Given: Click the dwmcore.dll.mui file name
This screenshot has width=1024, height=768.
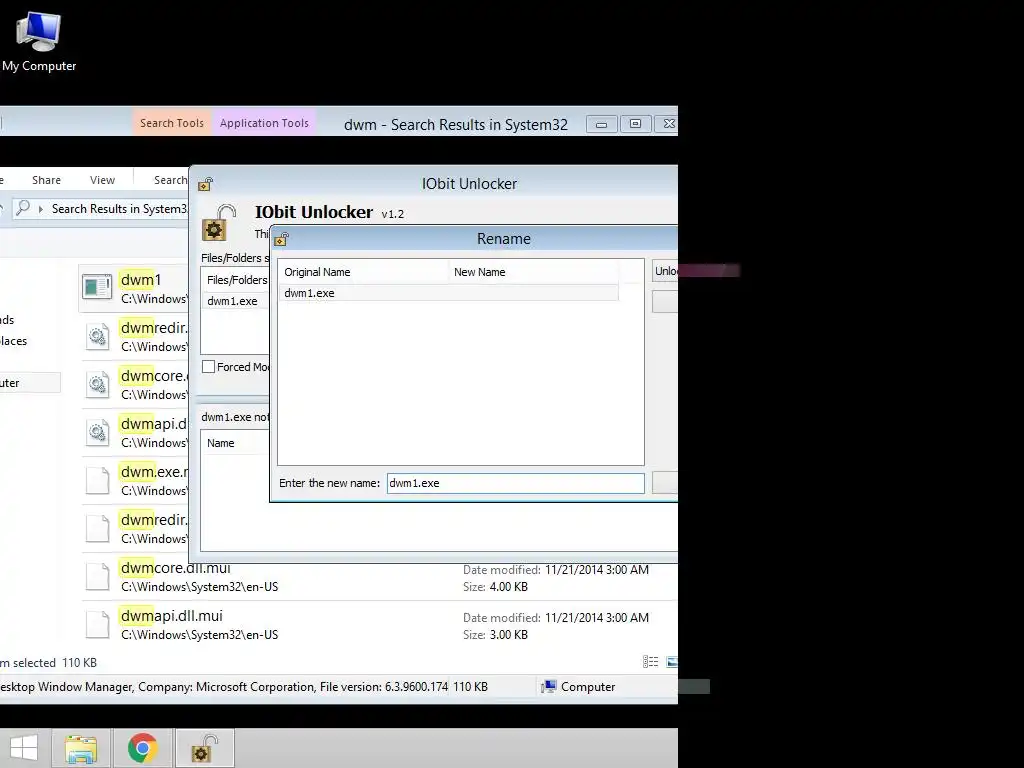Looking at the screenshot, I should 176,568.
